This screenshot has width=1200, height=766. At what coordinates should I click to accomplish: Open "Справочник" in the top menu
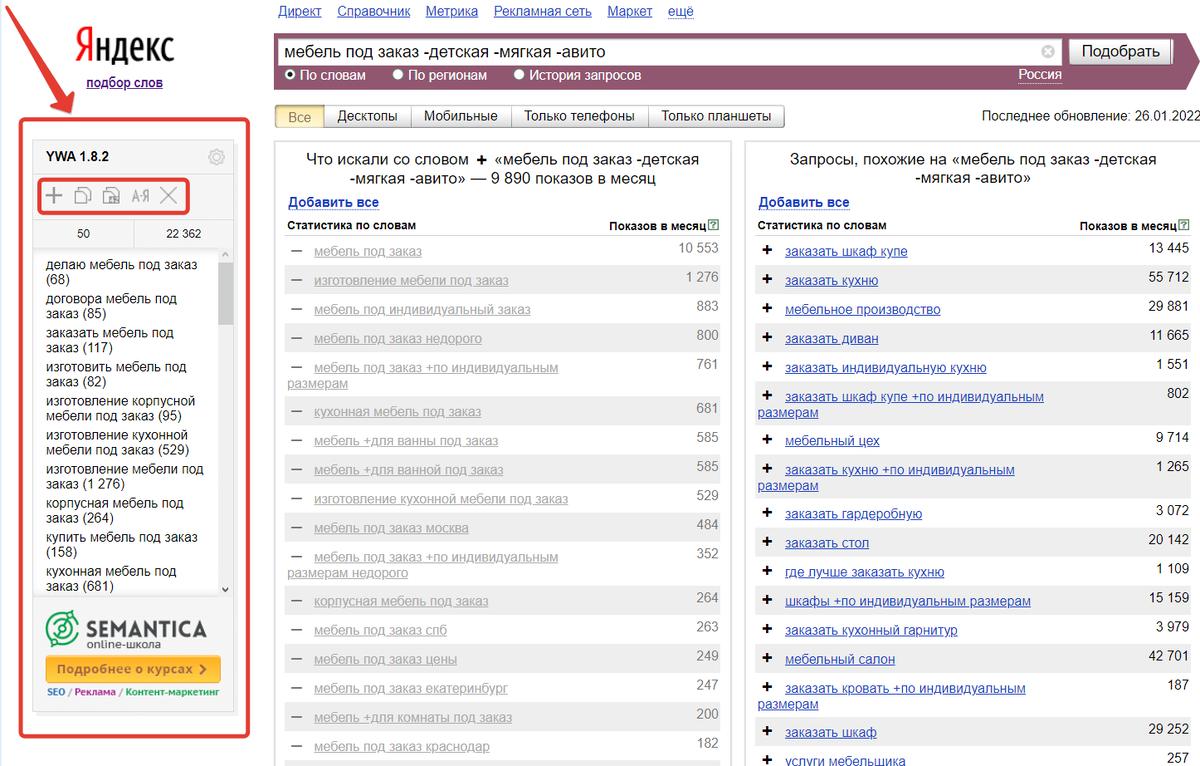tap(374, 11)
